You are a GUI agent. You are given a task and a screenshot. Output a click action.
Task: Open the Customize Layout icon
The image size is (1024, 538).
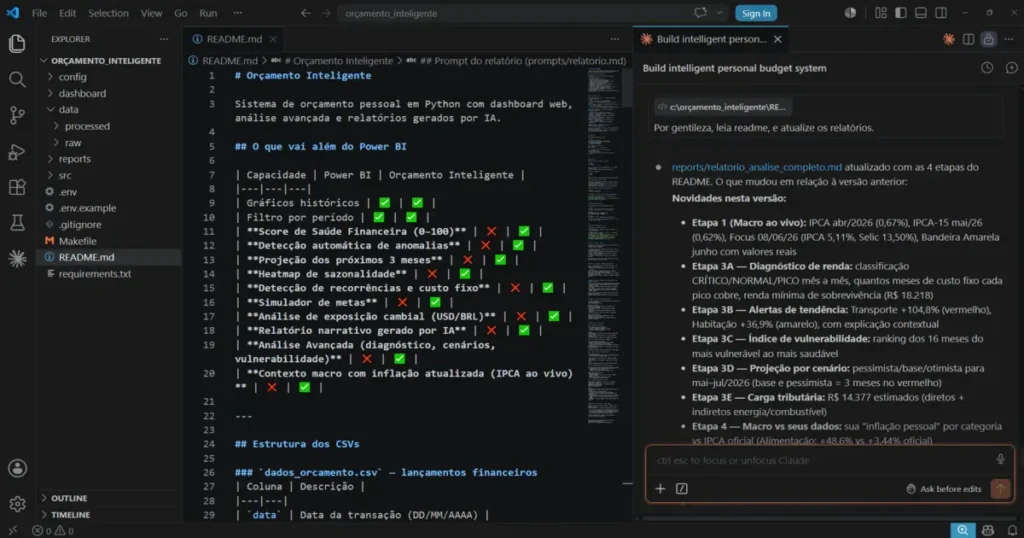coord(881,12)
